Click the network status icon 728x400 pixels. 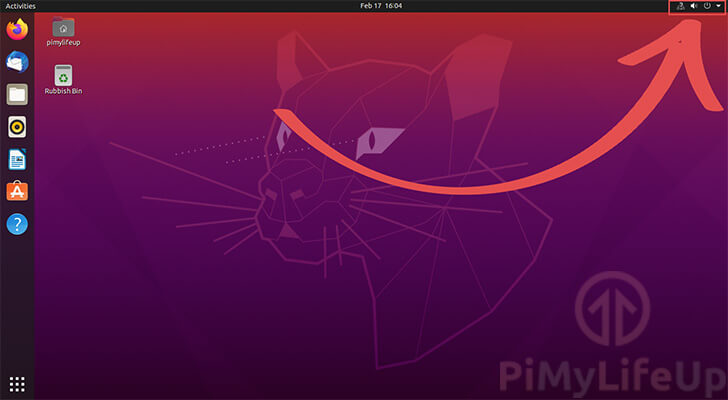[681, 6]
